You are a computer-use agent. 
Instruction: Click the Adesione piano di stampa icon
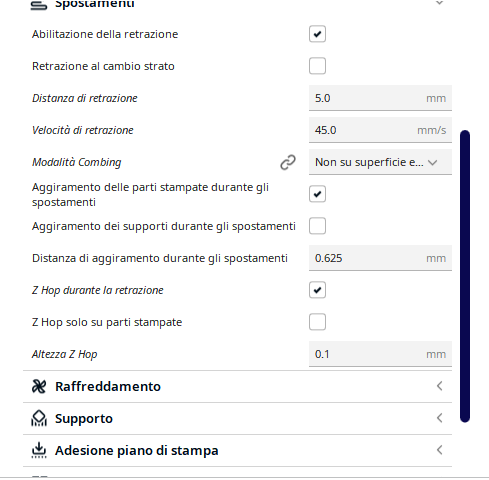[x=39, y=450]
